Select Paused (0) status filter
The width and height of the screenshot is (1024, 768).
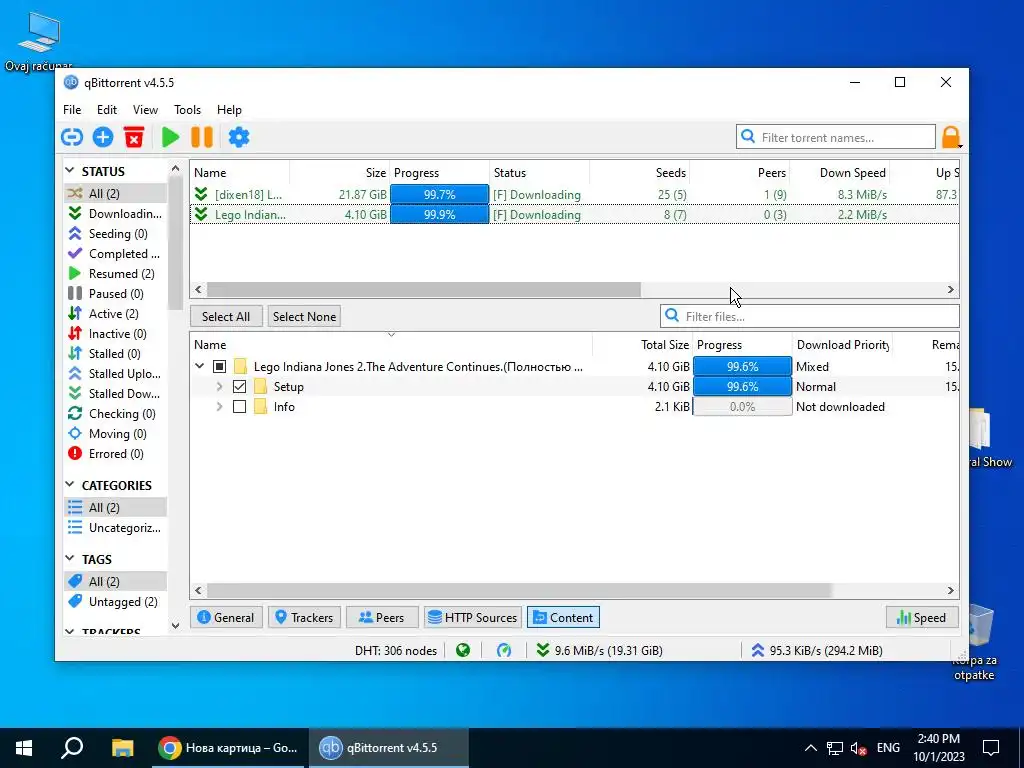coord(115,294)
